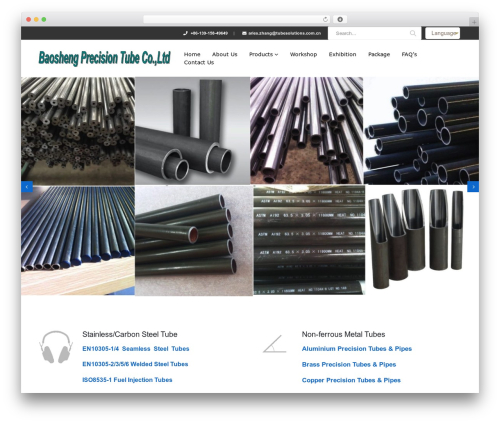
Task: Click the large grey pipes photo
Action: [193, 131]
